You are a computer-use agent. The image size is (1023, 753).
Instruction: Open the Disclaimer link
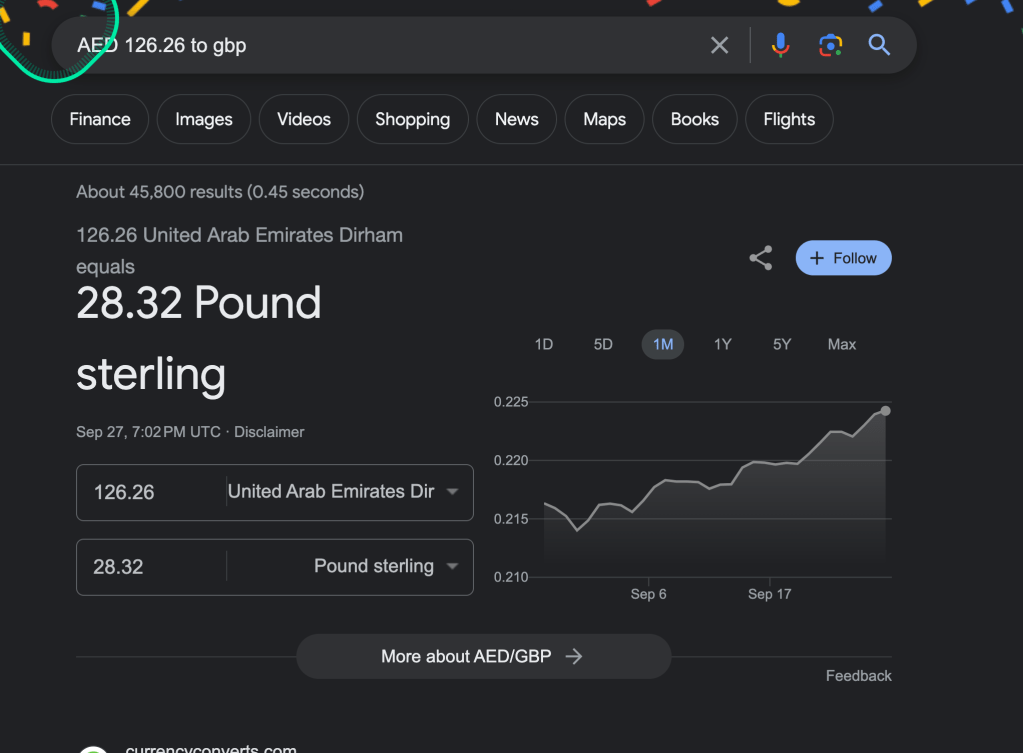click(x=269, y=432)
